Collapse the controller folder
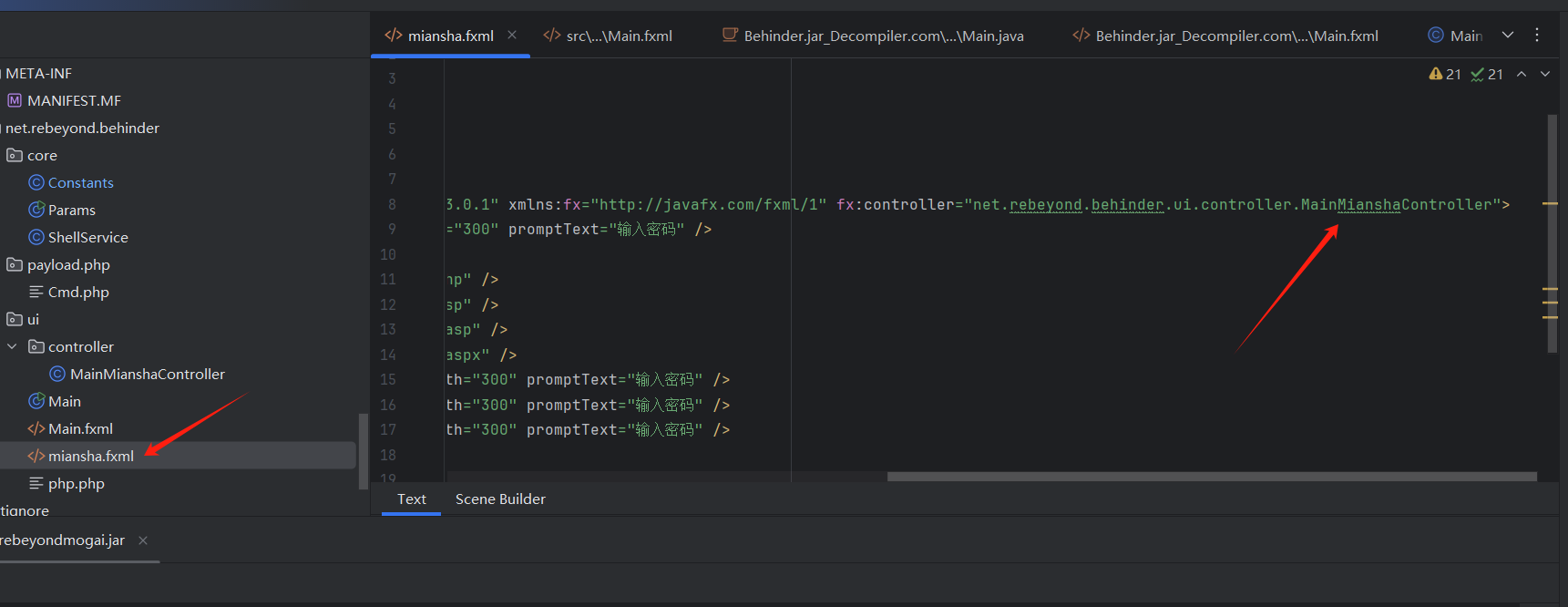 [x=12, y=346]
